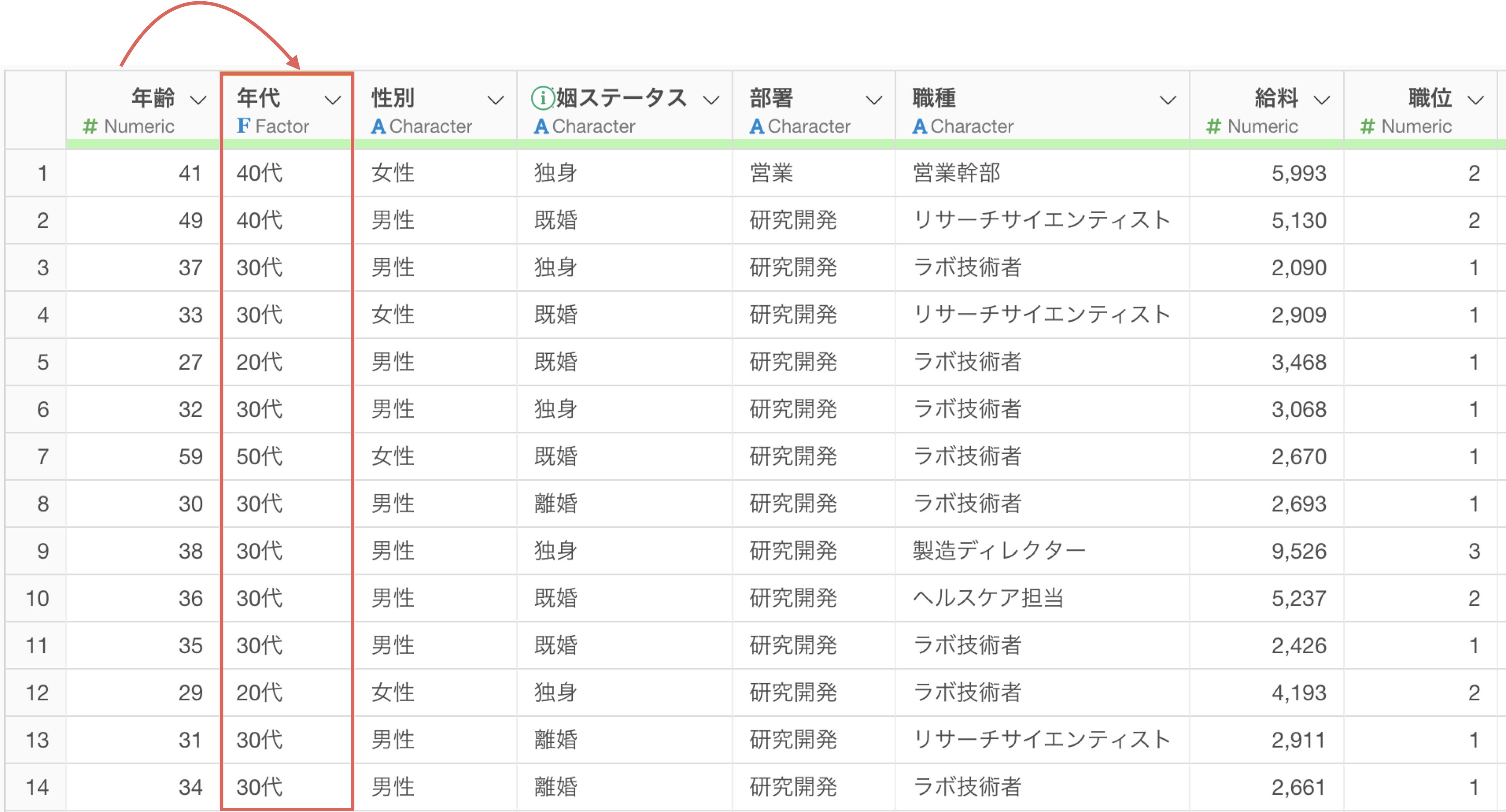The height and width of the screenshot is (812, 1506).
Task: Open the 職位 column dropdown menu
Action: pyautogui.click(x=1476, y=100)
